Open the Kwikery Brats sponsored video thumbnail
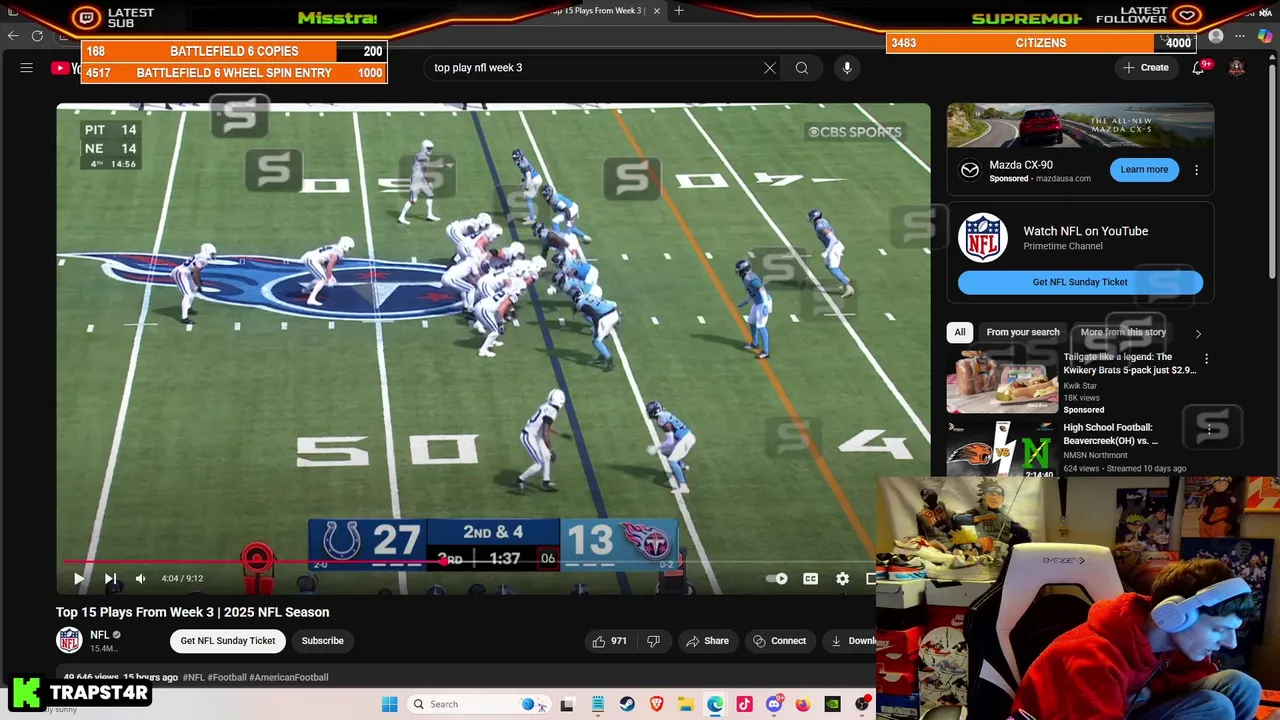1280x720 pixels. click(1002, 381)
